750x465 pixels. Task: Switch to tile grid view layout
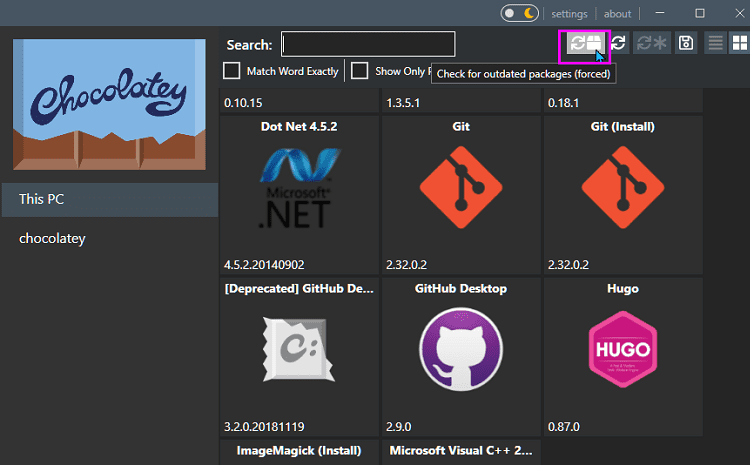pyautogui.click(x=739, y=43)
